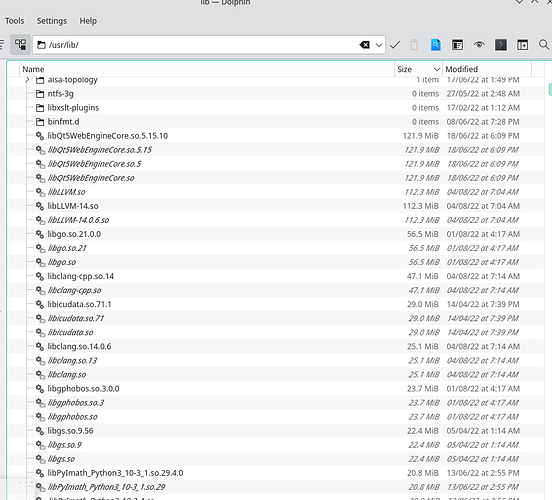Image resolution: width=552 pixels, height=500 pixels.
Task: Click the libicudata.so.71.1 file icon
Action: click(x=40, y=305)
